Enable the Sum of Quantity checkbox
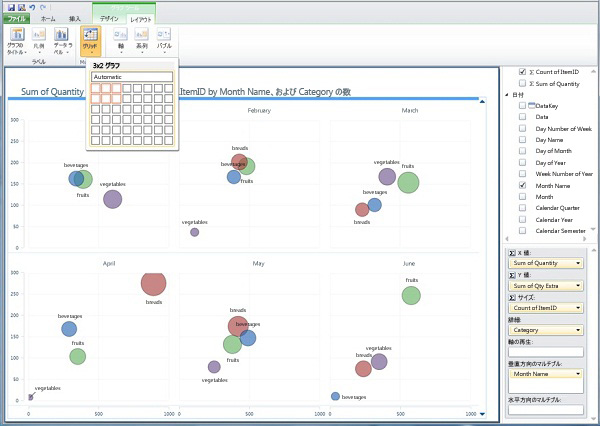Viewport: 600px width, 426px height. point(523,84)
